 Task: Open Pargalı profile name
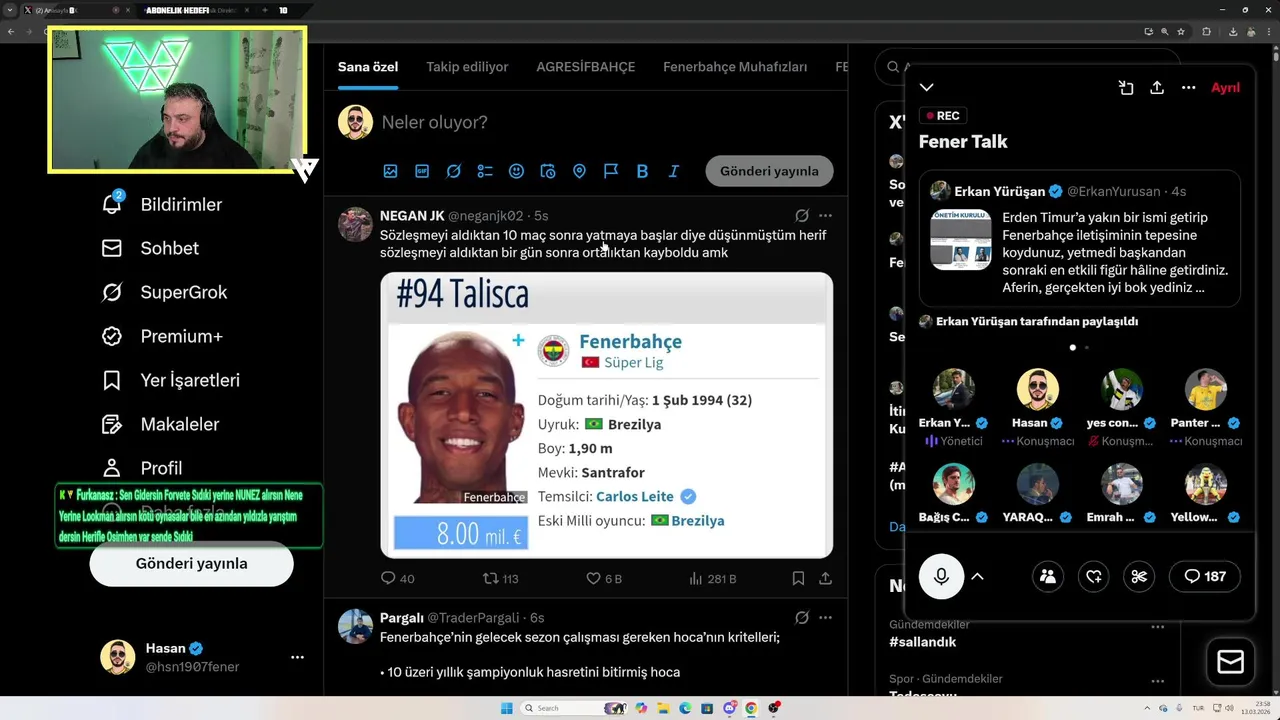coord(402,618)
